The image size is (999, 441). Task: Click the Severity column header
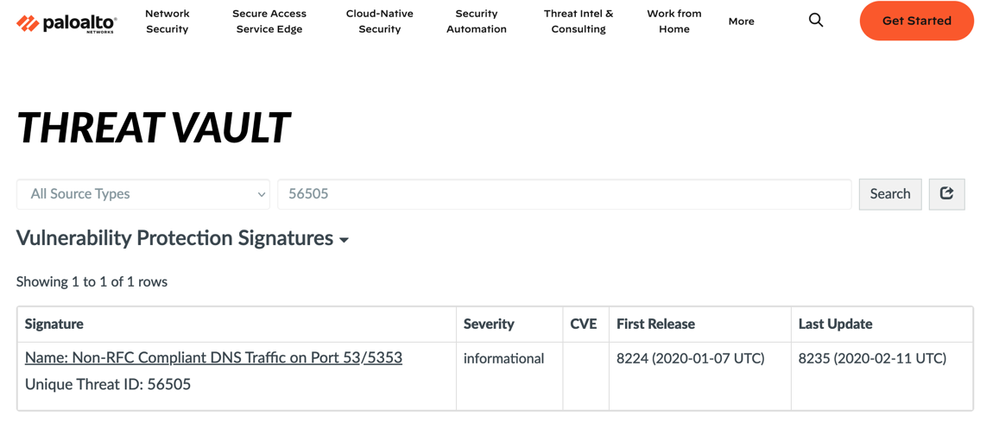tap(489, 324)
